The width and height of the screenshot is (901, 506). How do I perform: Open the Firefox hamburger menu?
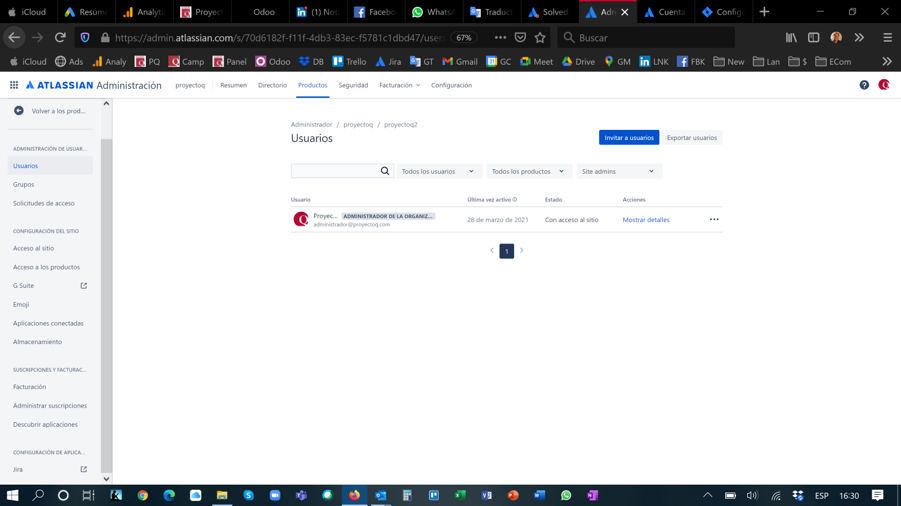point(887,38)
